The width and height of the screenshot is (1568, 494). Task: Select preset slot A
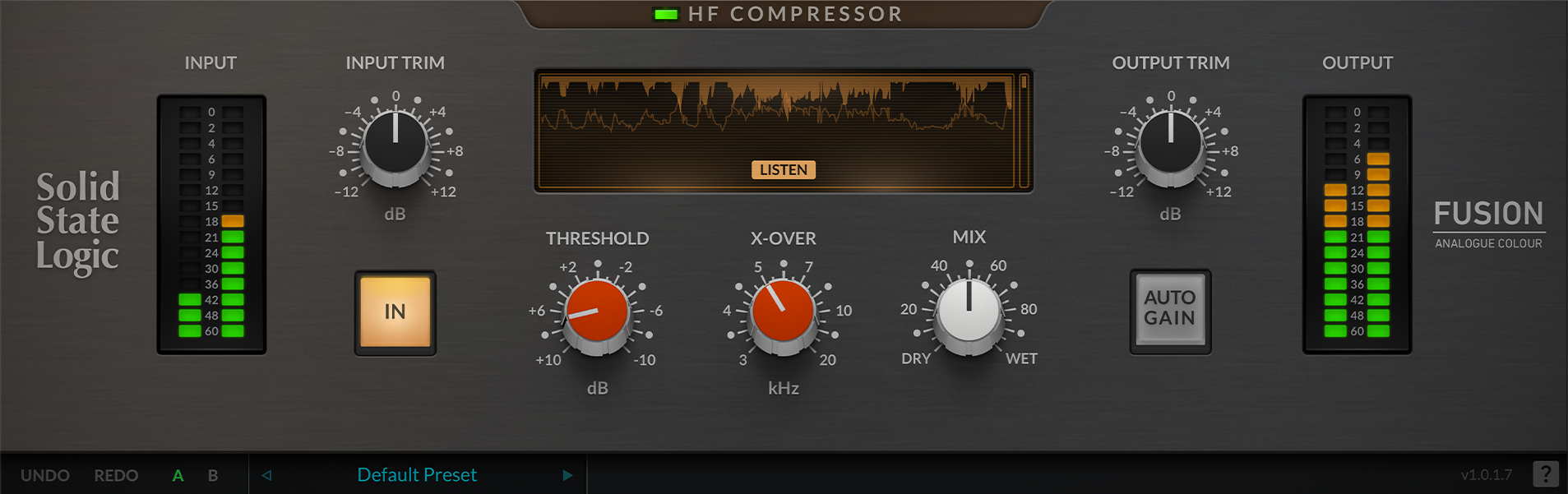point(178,475)
